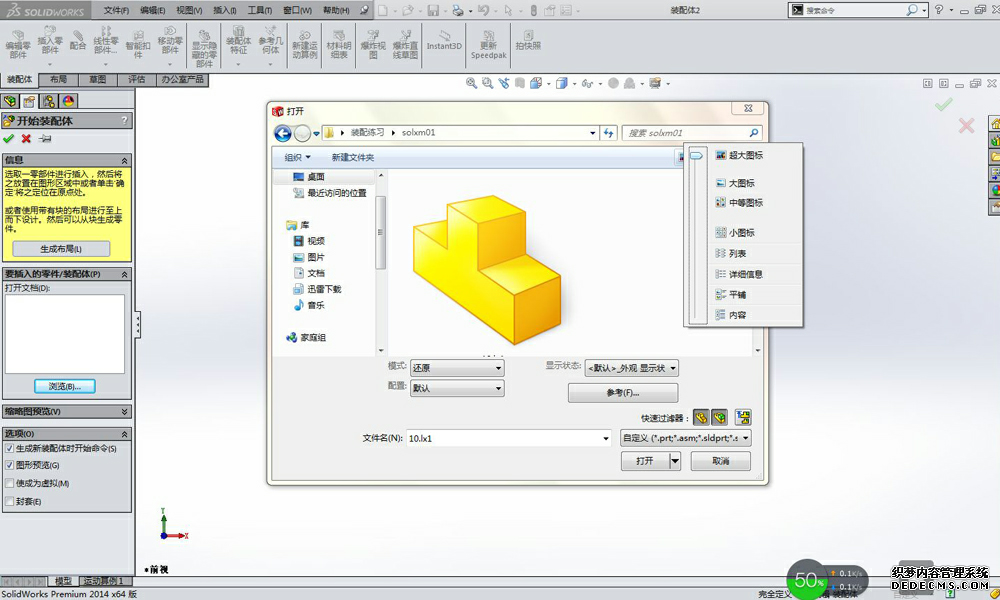The width and height of the screenshot is (1000, 600).
Task: Click the 新建文件夹 button
Action: [353, 157]
